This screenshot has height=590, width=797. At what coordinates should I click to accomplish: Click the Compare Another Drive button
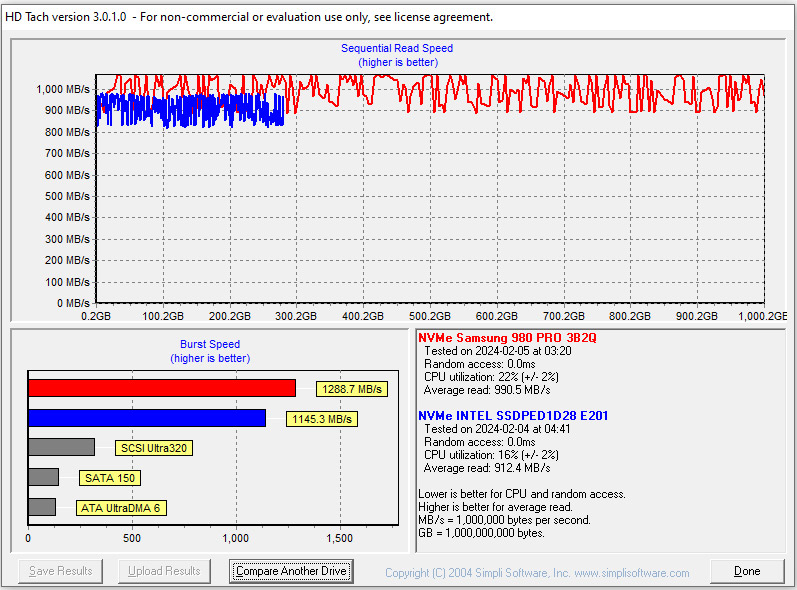click(290, 571)
